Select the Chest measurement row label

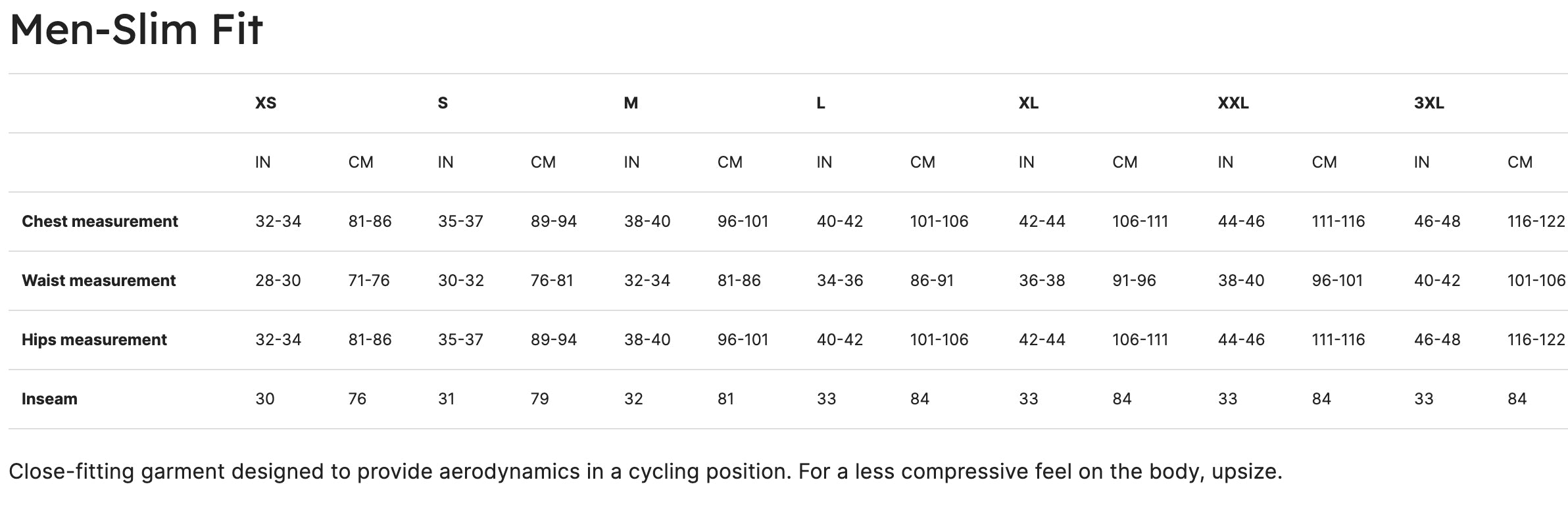[100, 222]
